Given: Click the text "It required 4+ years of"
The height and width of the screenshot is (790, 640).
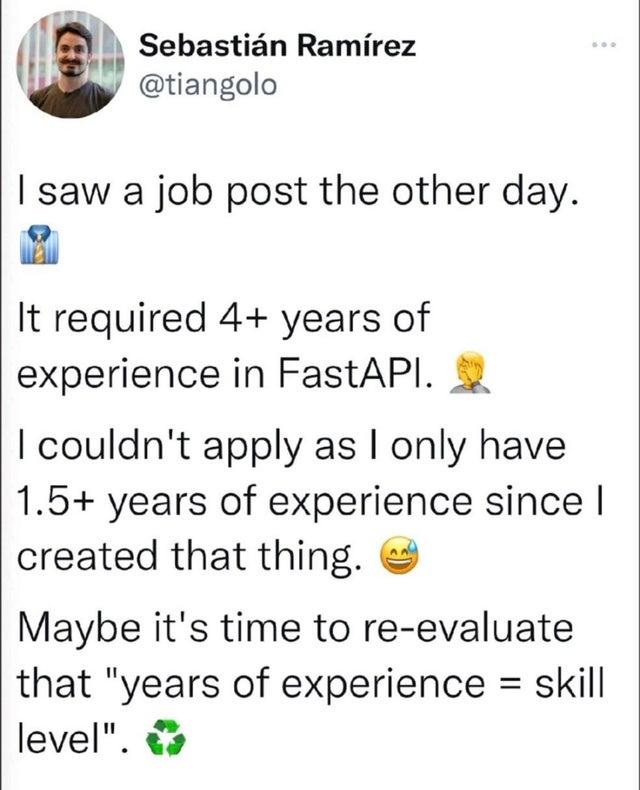Looking at the screenshot, I should click(x=223, y=320).
